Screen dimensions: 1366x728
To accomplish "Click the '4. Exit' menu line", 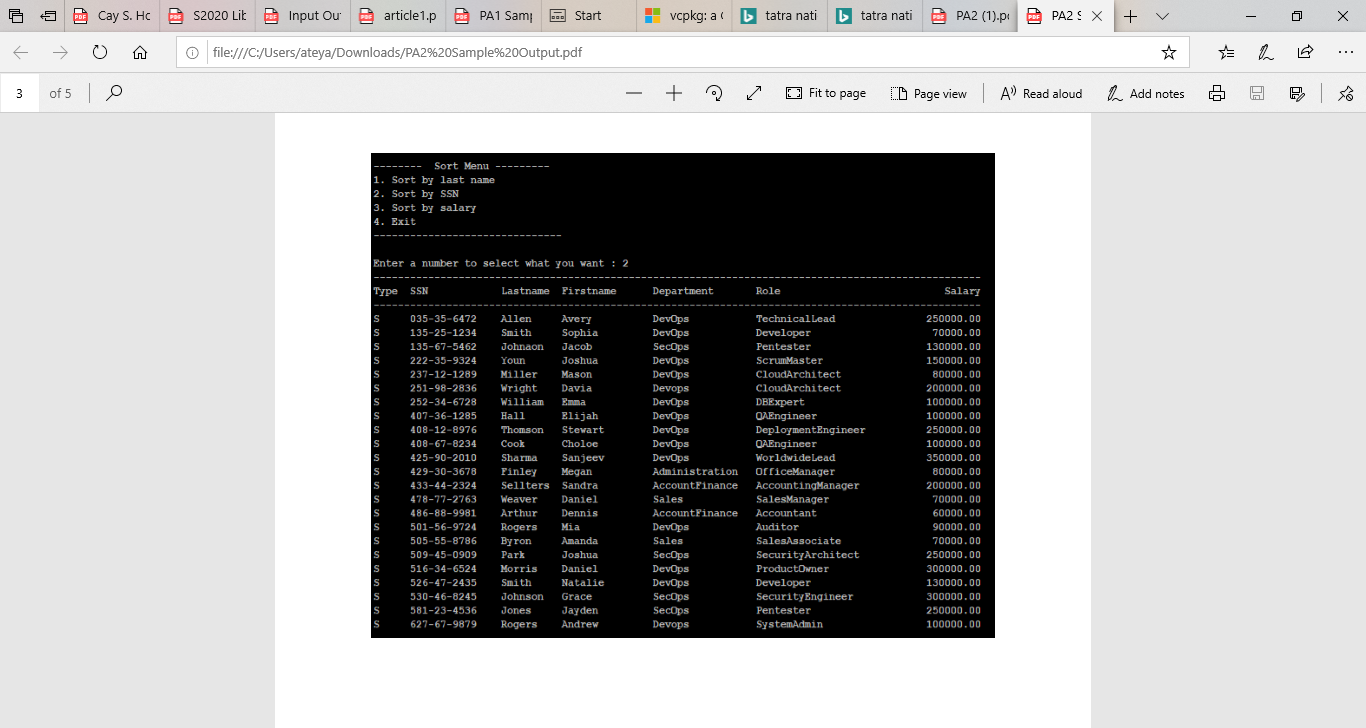I will coord(394,222).
